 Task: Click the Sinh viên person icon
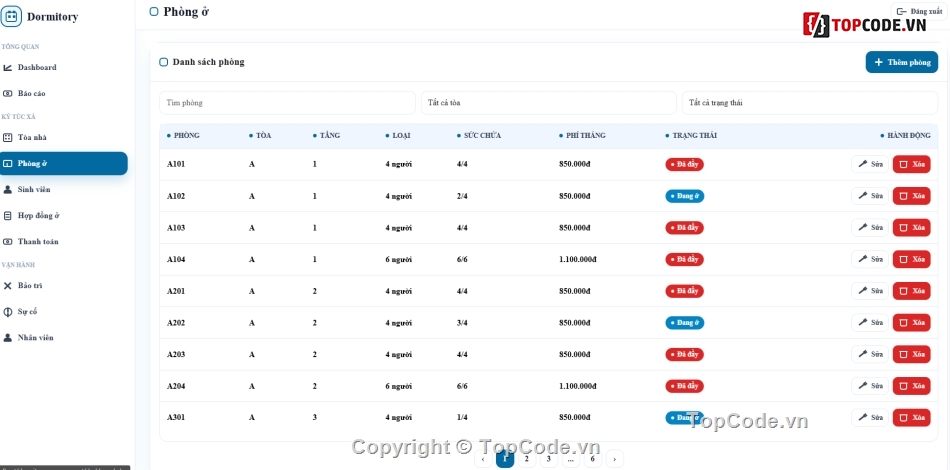(7, 190)
